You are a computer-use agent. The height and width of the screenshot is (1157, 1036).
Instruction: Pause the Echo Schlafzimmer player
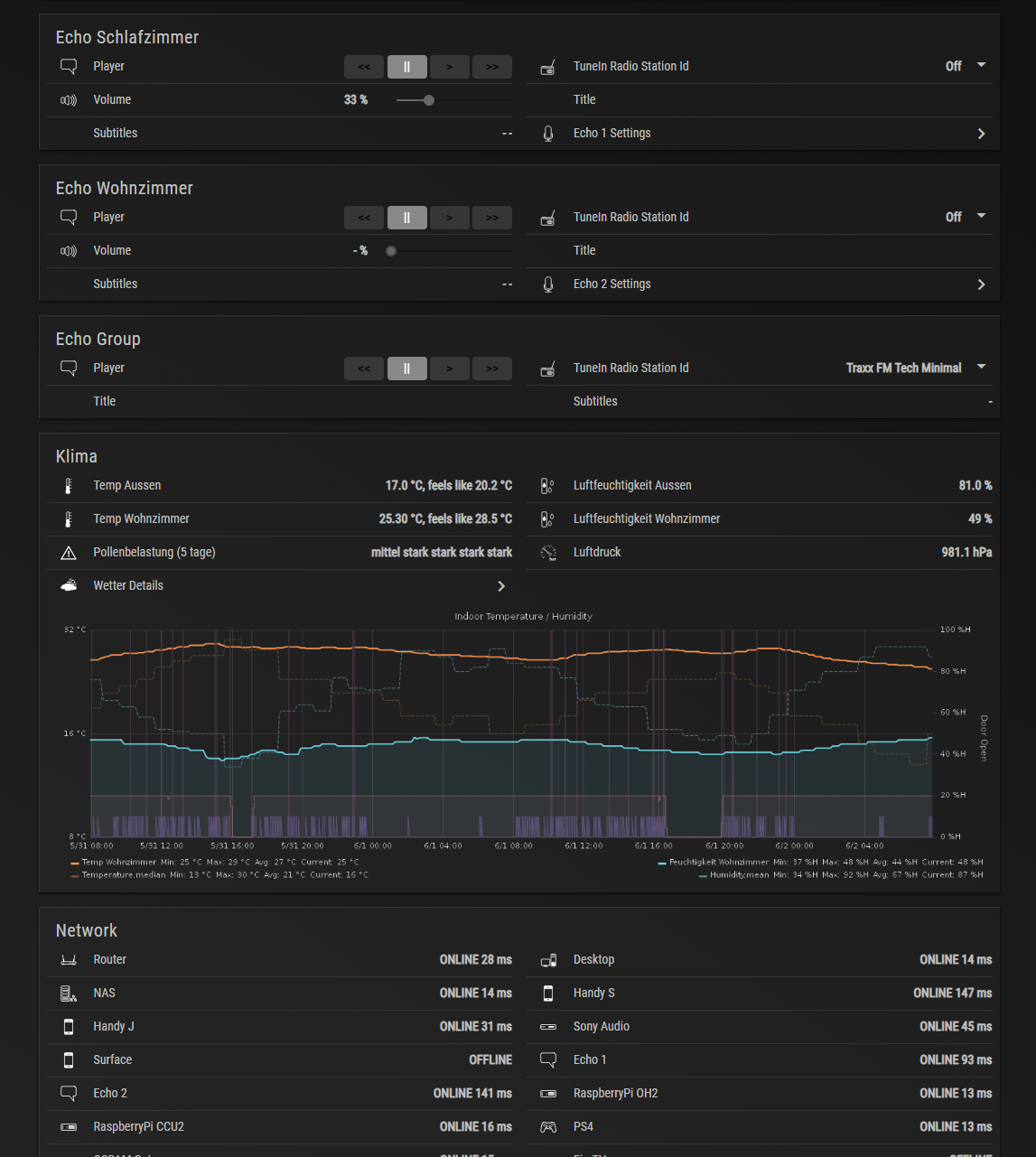406,67
